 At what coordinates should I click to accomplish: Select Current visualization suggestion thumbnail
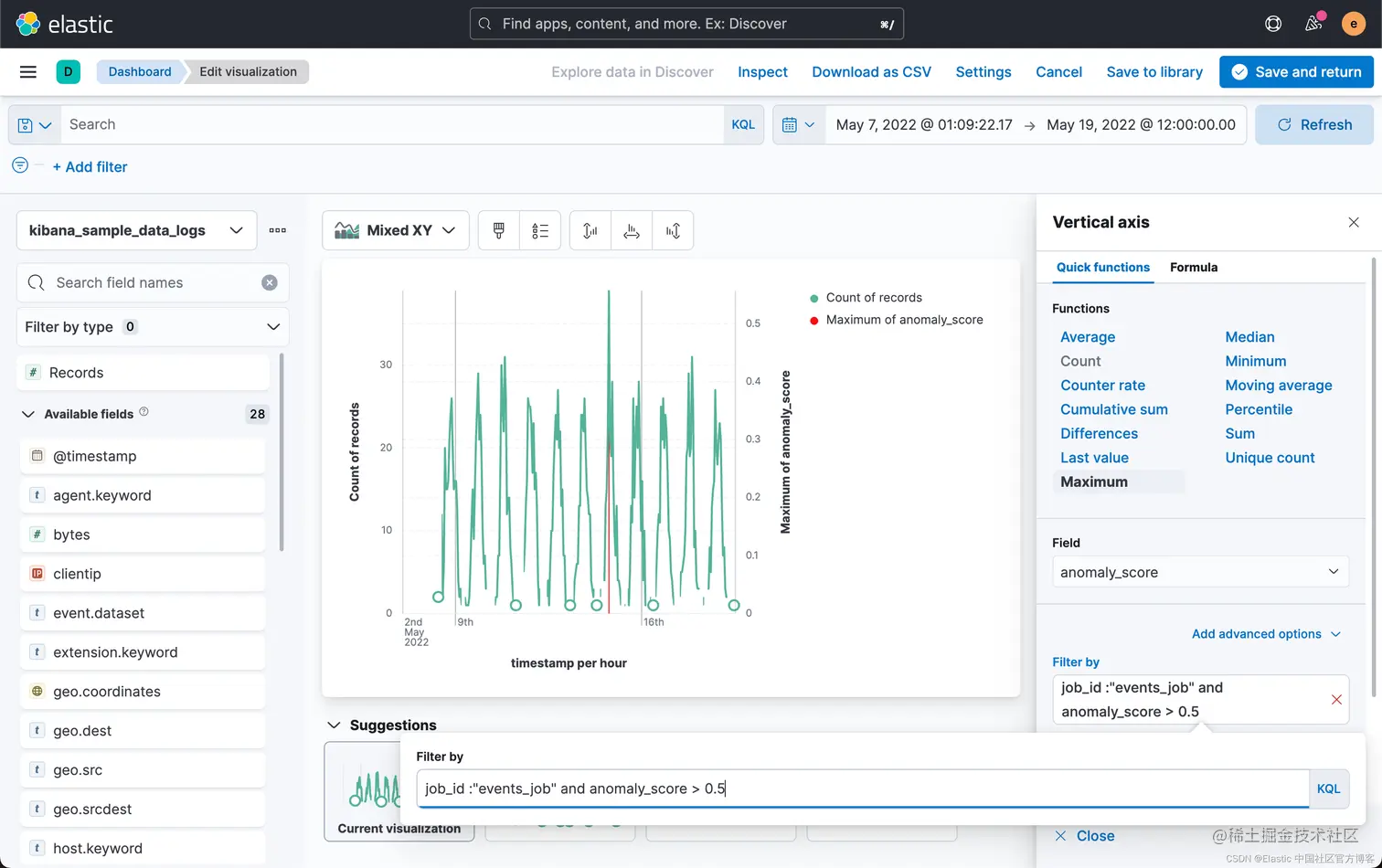point(399,790)
